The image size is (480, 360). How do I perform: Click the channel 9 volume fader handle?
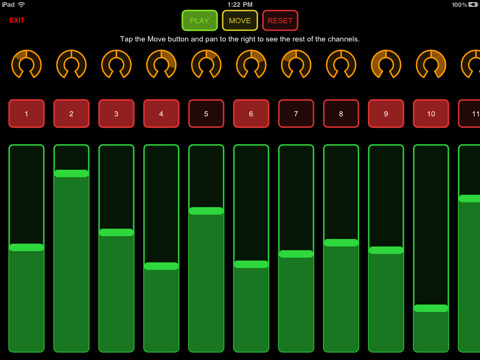[x=386, y=250]
